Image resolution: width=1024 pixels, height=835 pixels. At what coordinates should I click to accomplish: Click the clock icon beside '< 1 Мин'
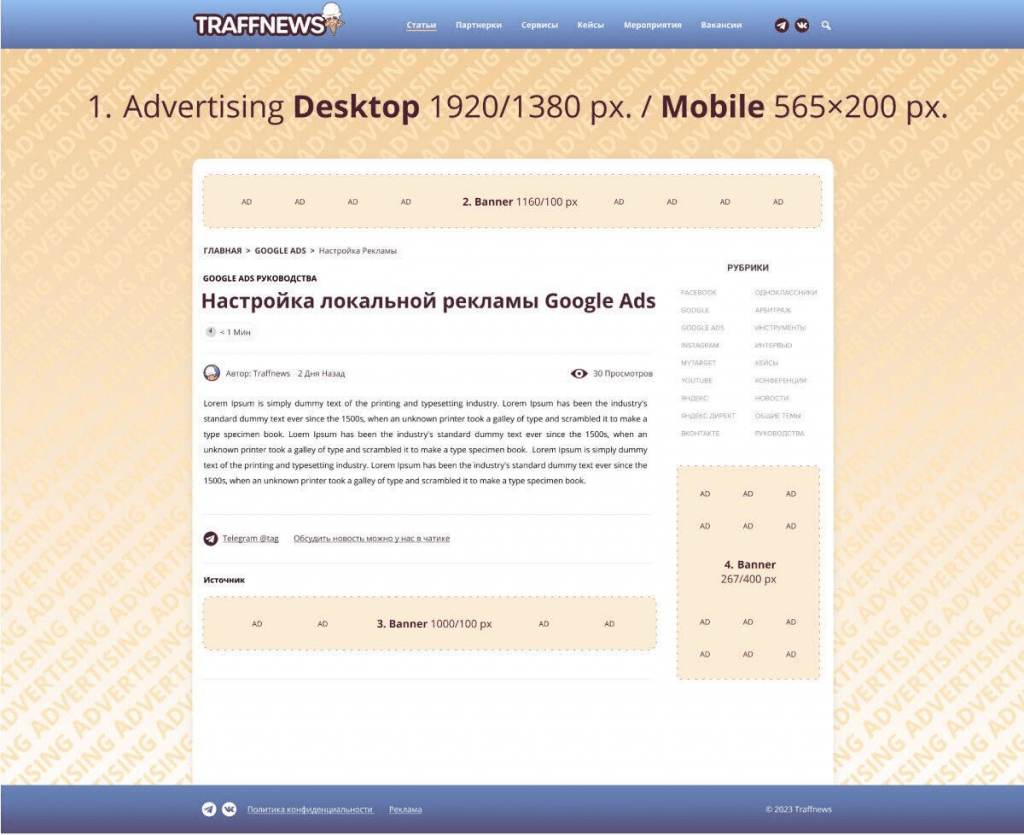pyautogui.click(x=210, y=332)
